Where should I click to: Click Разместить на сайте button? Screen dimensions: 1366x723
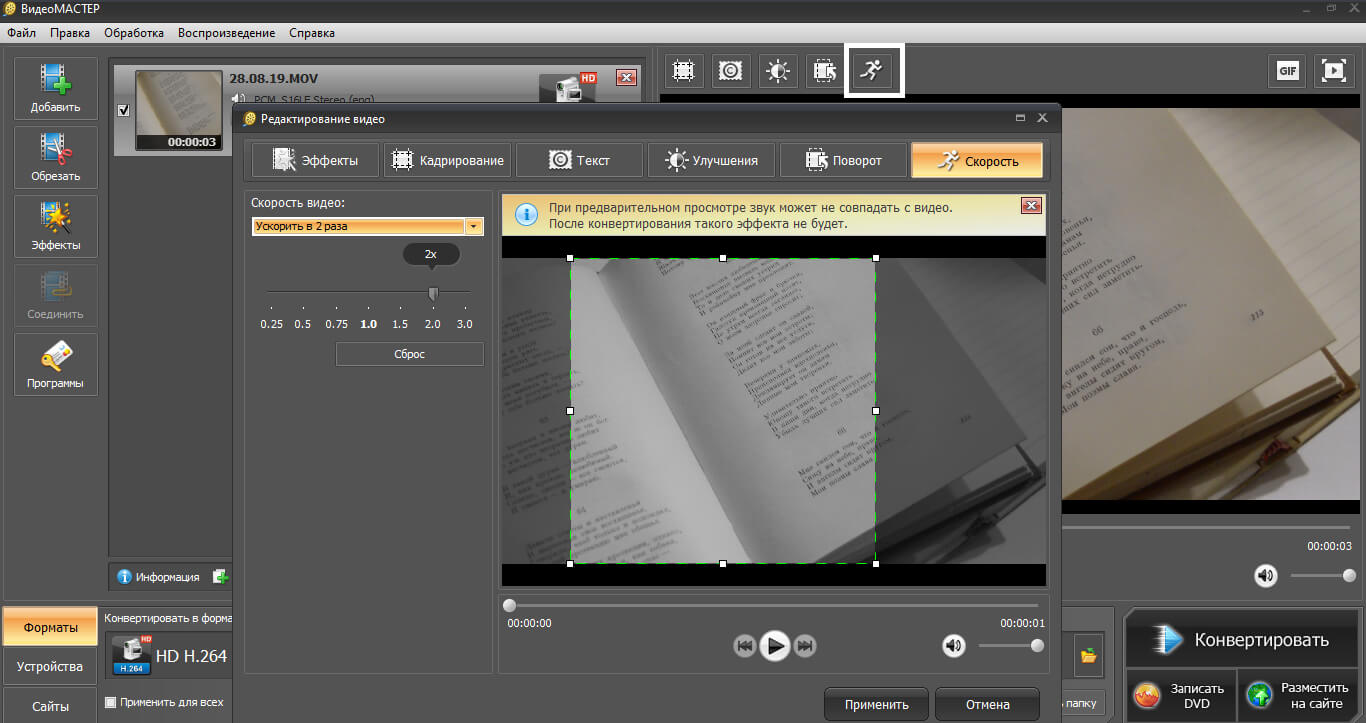click(1298, 695)
